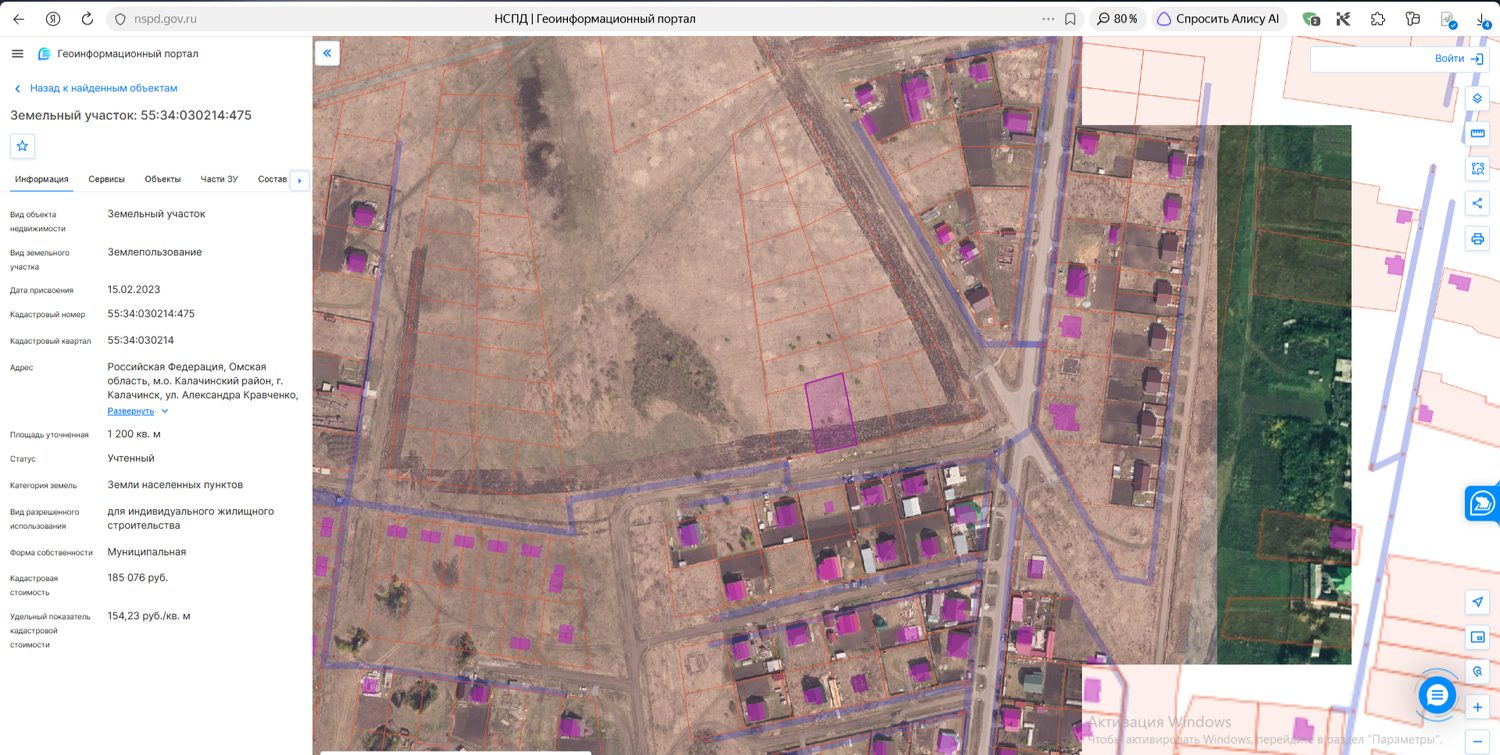This screenshot has width=1500, height=755.
Task: Go back to found objects list
Action: (x=95, y=88)
